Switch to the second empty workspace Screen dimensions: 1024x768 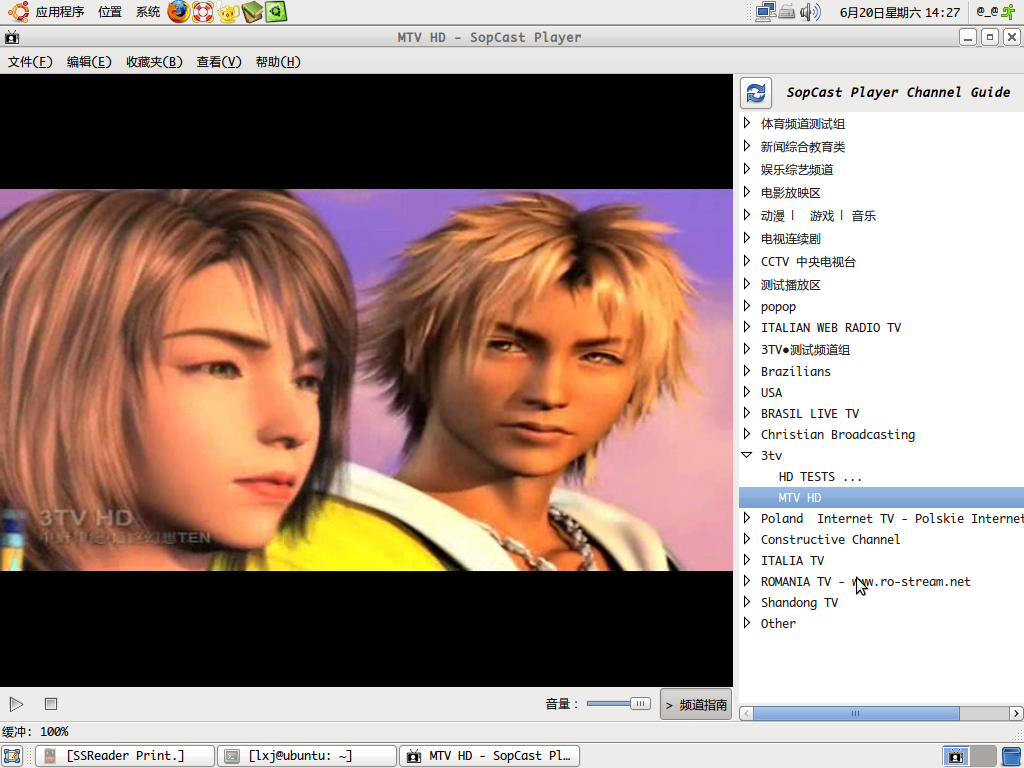pyautogui.click(x=984, y=756)
